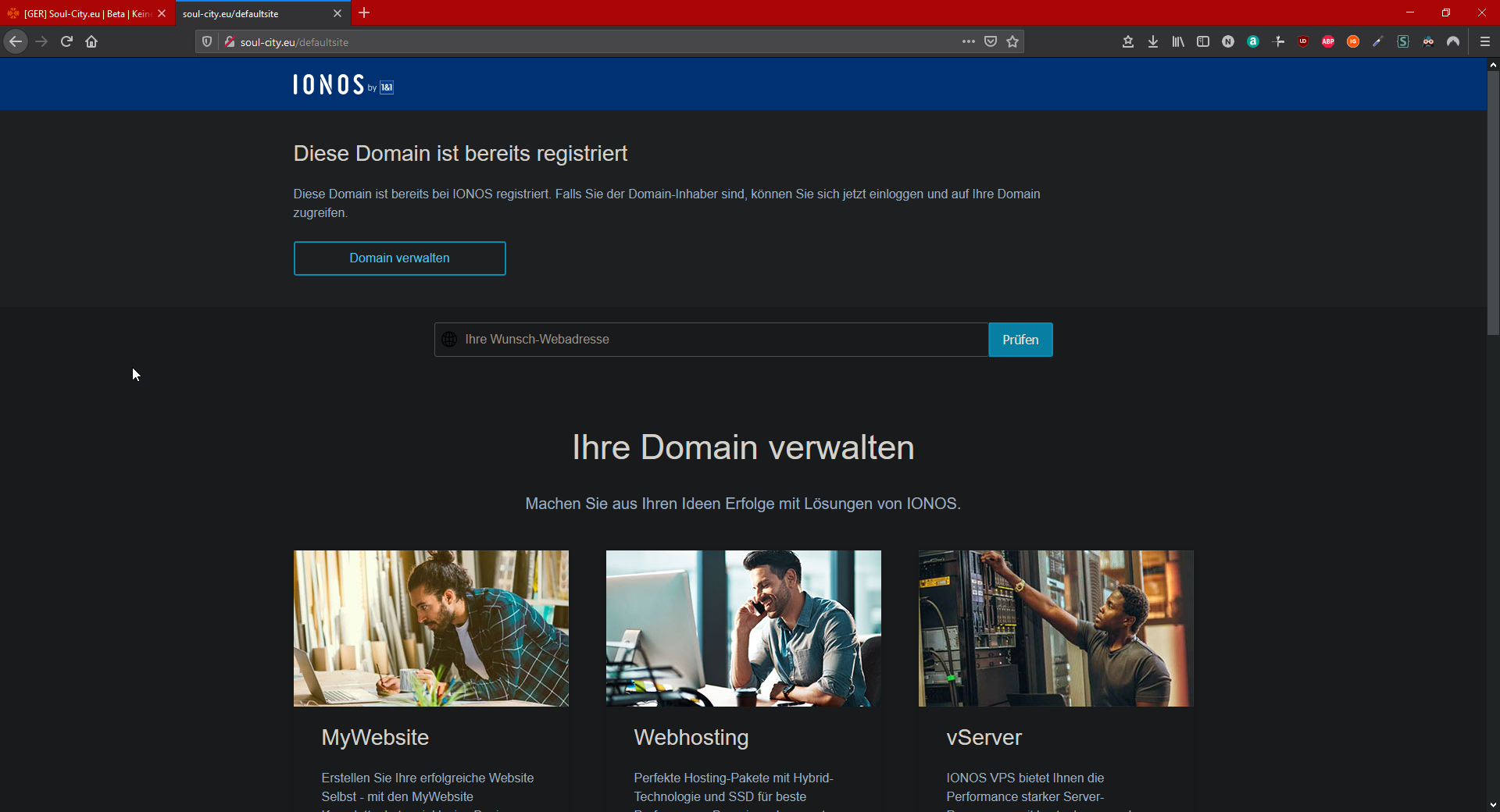This screenshot has height=812, width=1500.
Task: Open tracking protection shield in address bar
Action: [x=207, y=42]
